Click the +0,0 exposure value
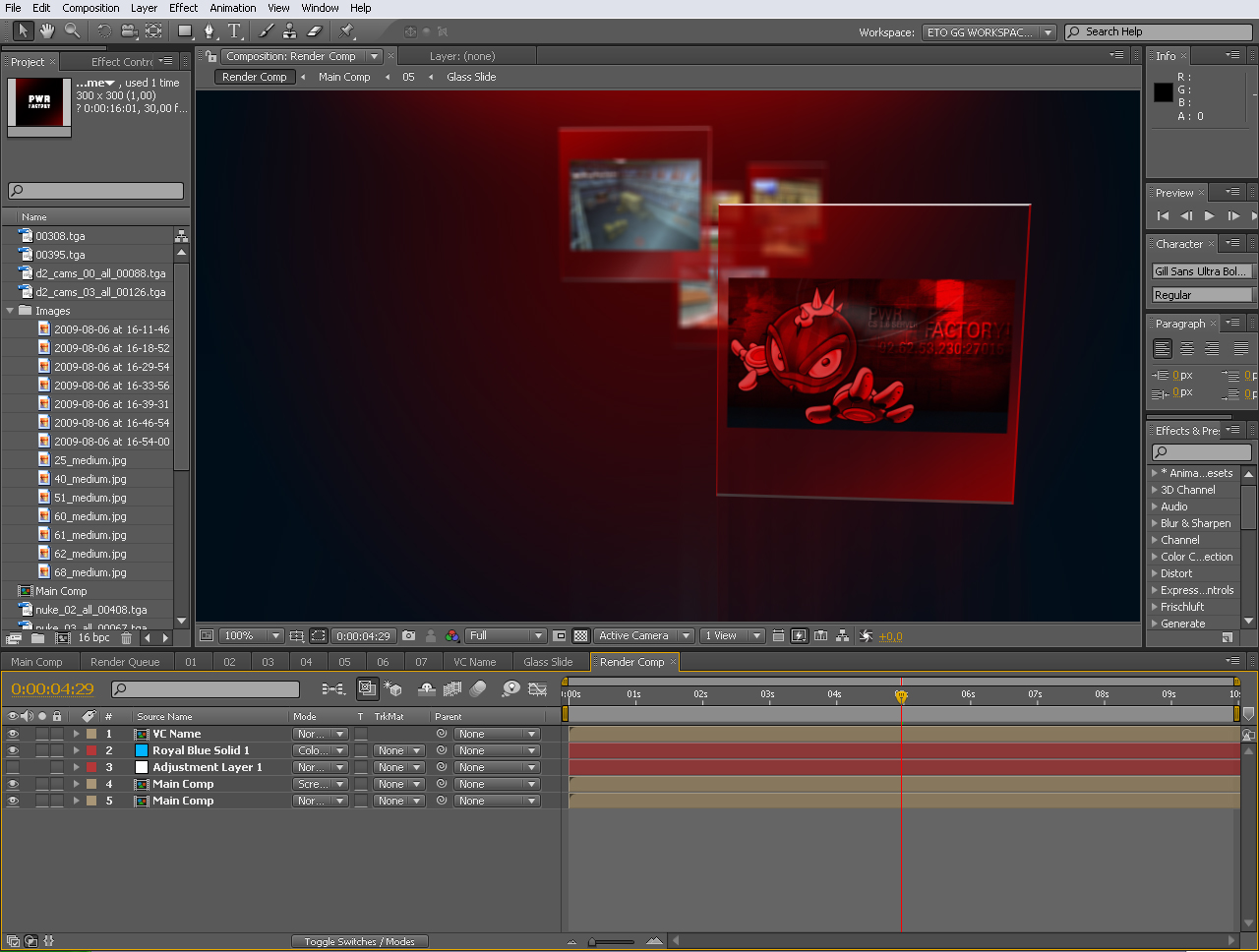1259x952 pixels. pos(890,636)
